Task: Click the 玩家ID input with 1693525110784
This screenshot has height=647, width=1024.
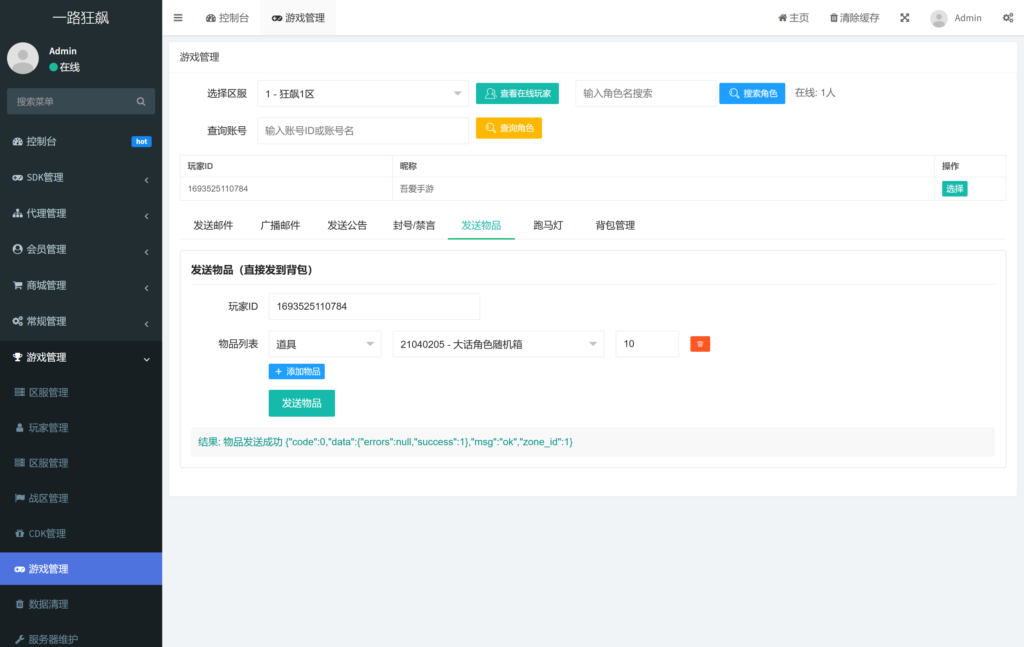Action: click(374, 306)
